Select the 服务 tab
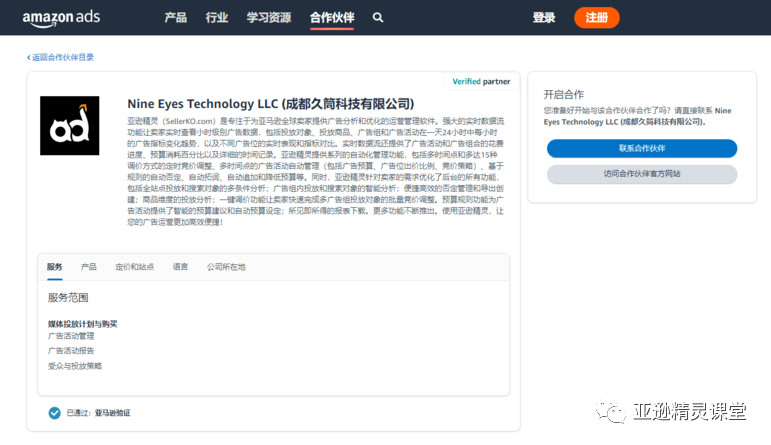This screenshot has width=771, height=445. pos(54,267)
